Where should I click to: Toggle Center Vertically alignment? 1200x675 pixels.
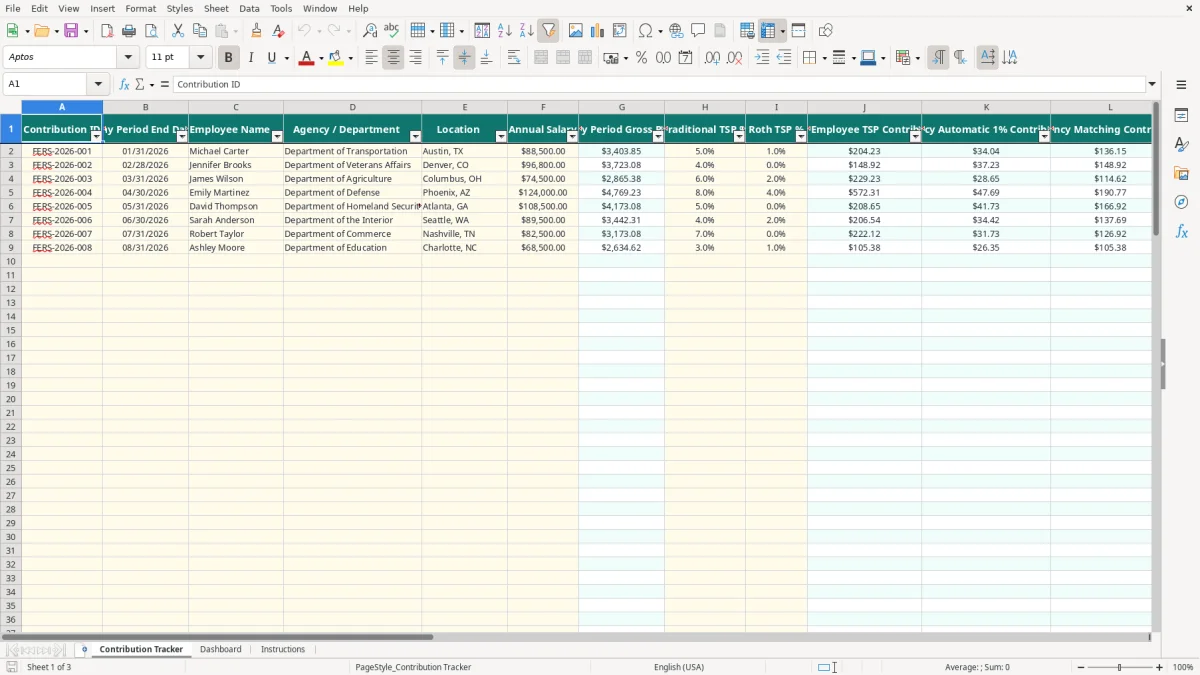pos(464,58)
